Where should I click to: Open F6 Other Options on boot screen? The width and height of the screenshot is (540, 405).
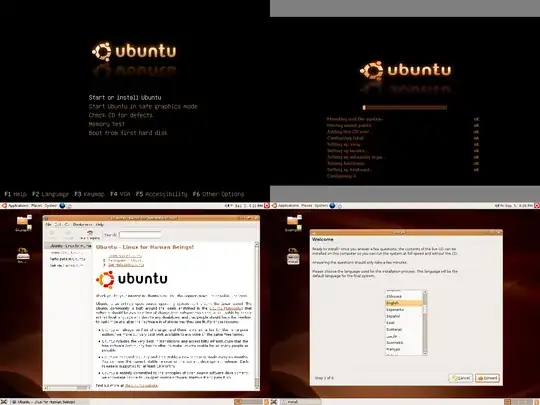(218, 194)
